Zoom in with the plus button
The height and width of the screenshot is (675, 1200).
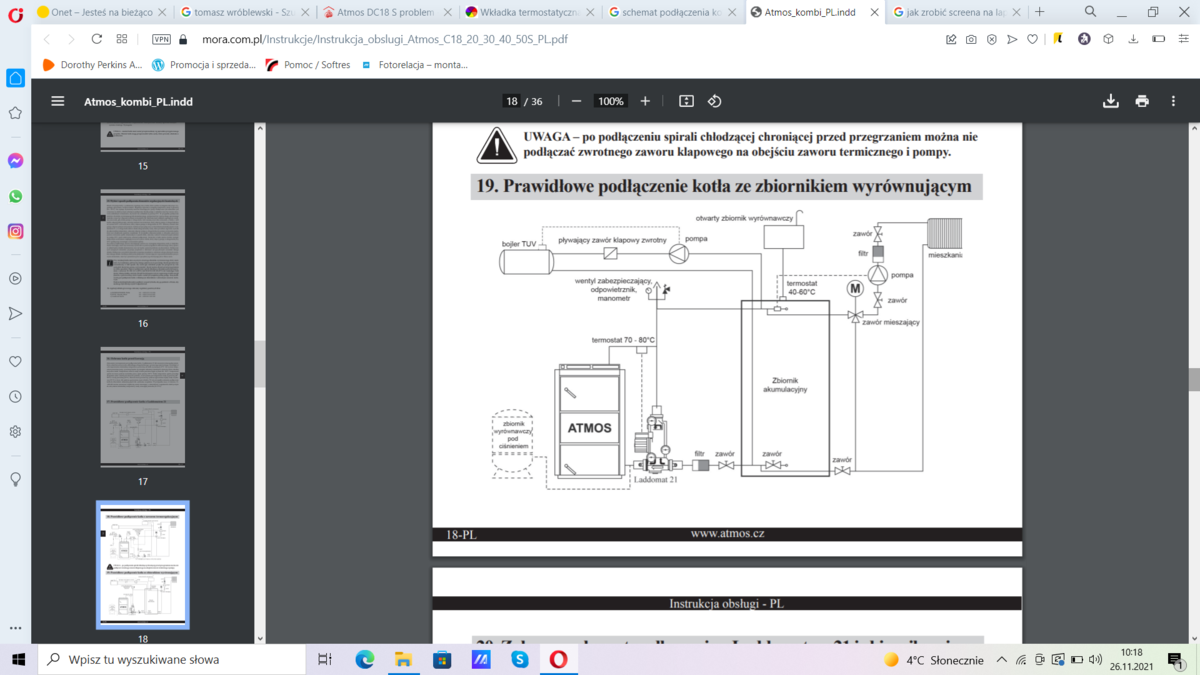click(x=645, y=101)
